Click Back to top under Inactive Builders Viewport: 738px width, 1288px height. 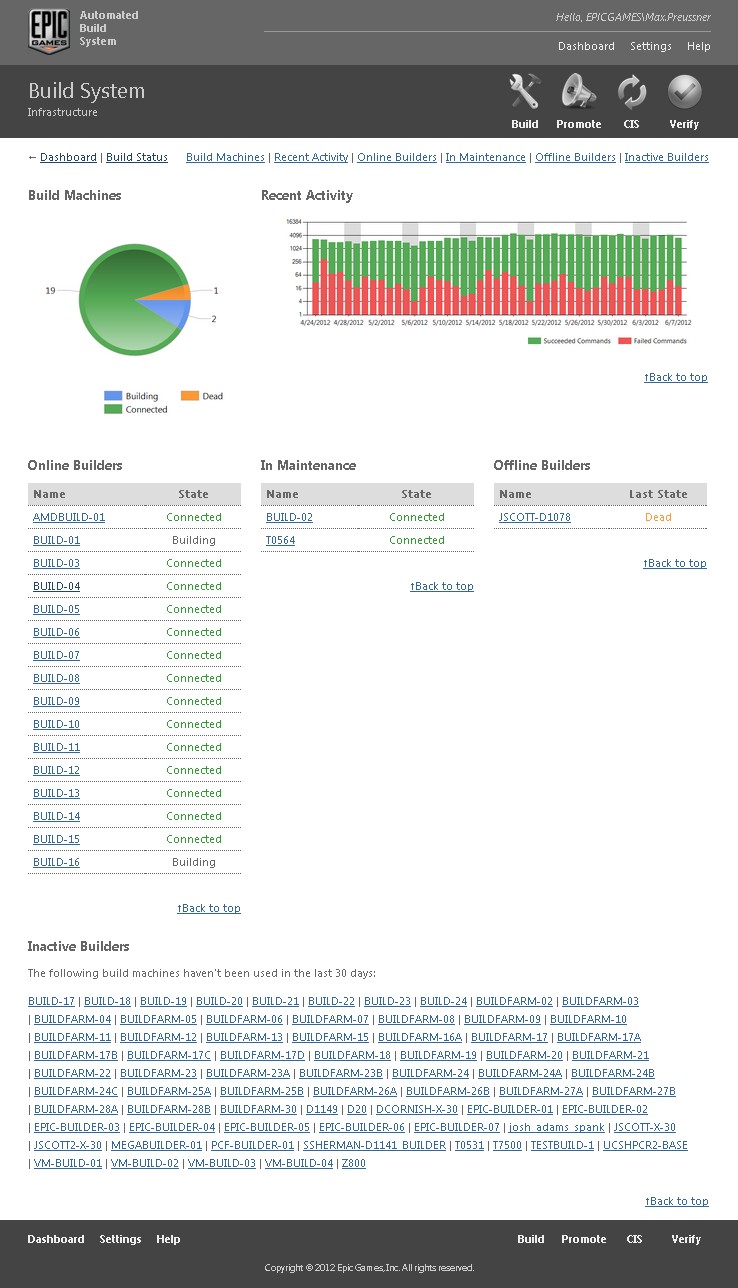coord(676,1201)
